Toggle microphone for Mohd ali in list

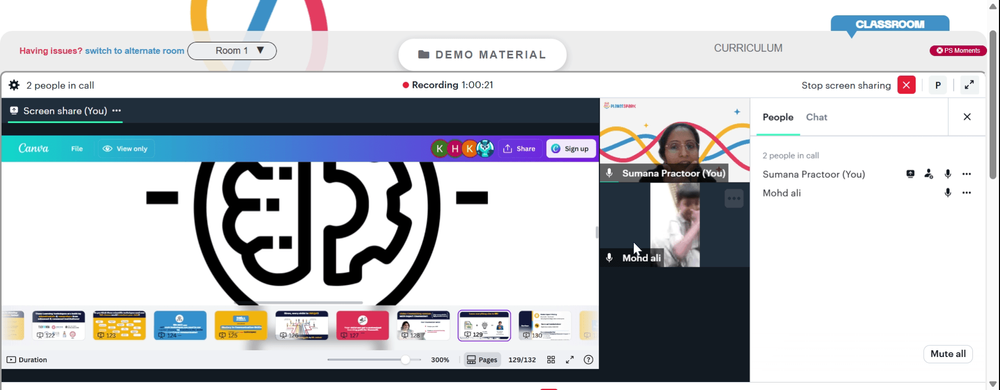(948, 192)
